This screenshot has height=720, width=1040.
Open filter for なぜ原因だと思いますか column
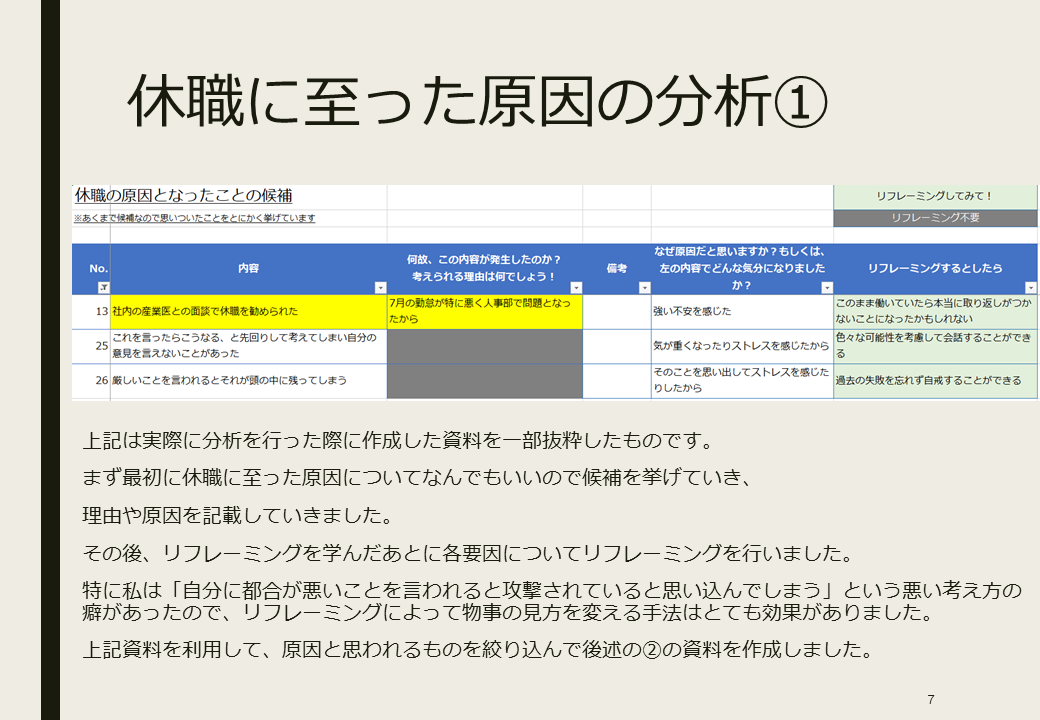tap(826, 288)
